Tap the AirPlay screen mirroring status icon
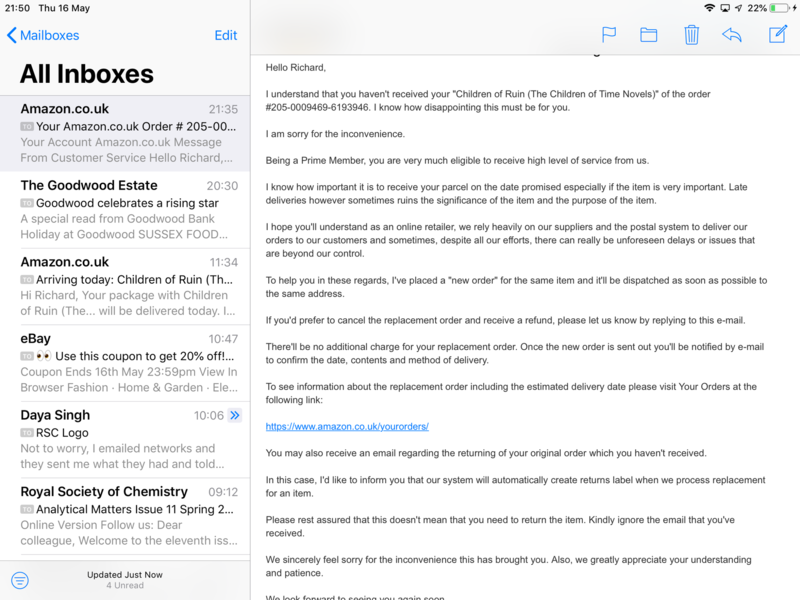Image resolution: width=800 pixels, height=600 pixels. click(725, 8)
